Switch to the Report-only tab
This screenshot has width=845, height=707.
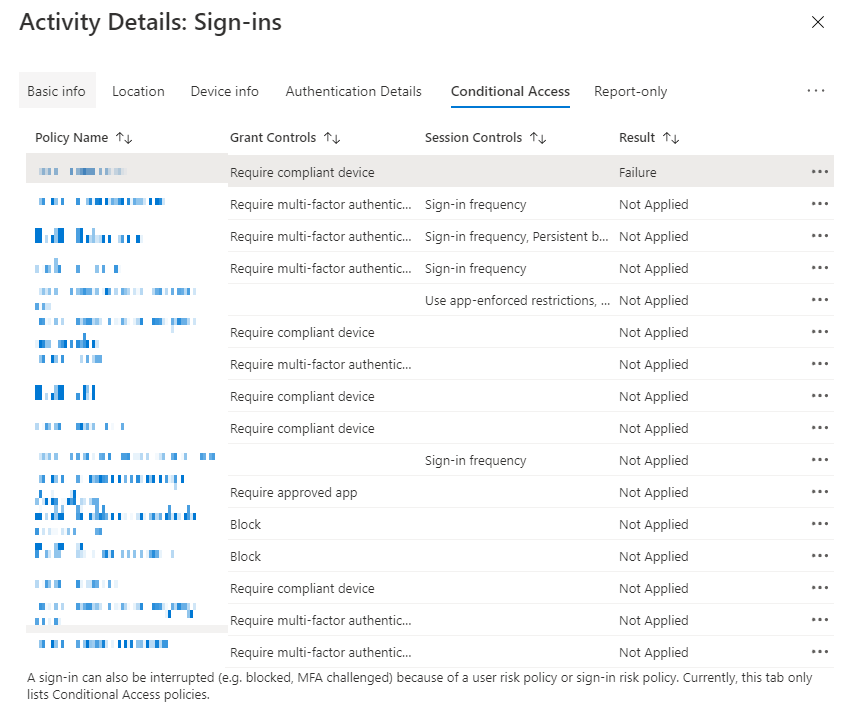[x=630, y=91]
